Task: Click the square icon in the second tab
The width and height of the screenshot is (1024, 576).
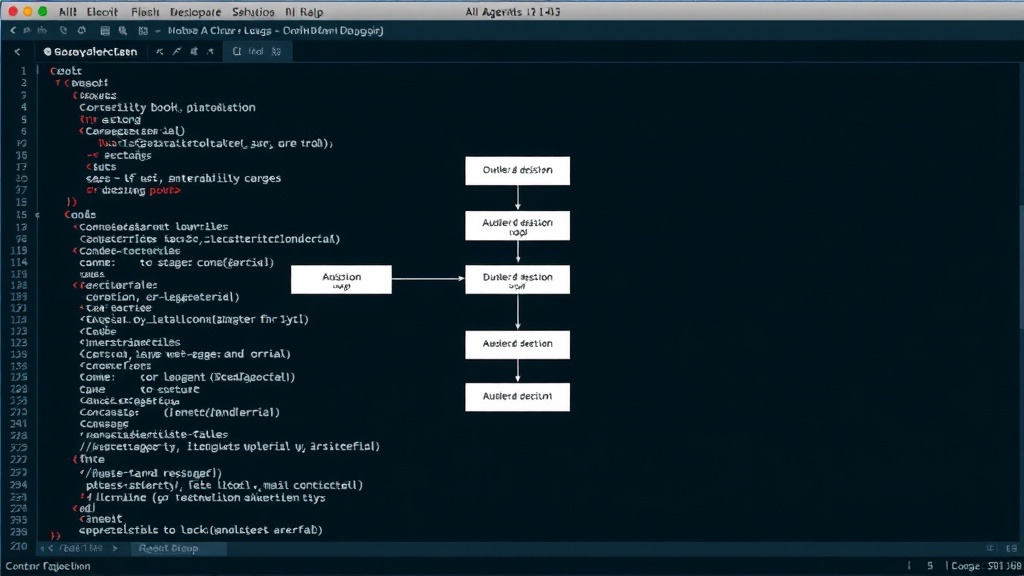Action: pos(236,52)
